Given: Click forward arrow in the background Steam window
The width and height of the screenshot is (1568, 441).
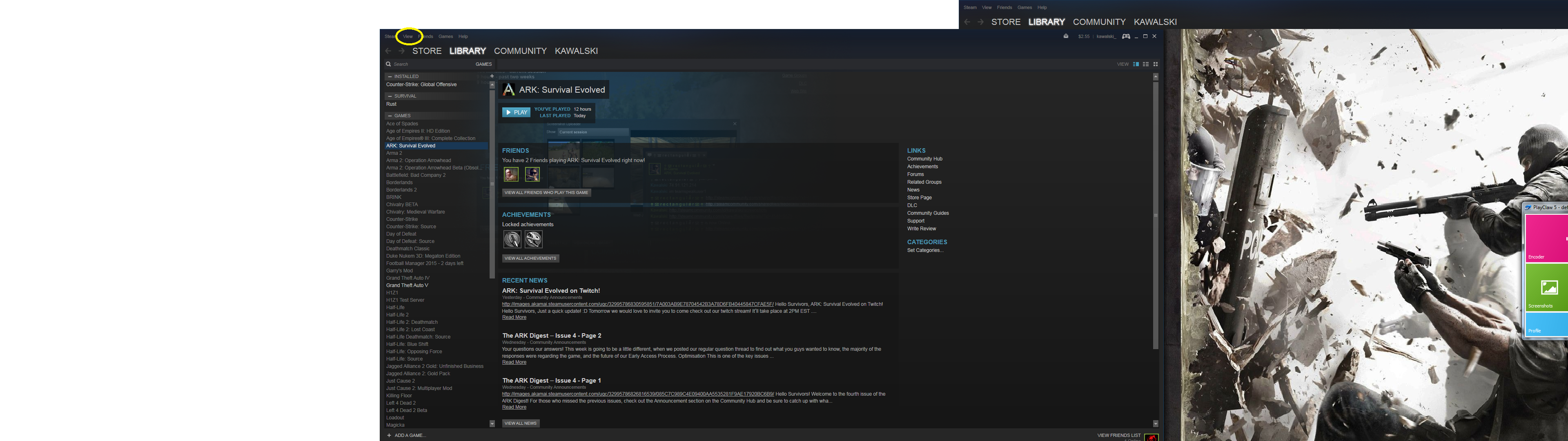Looking at the screenshot, I should point(980,22).
